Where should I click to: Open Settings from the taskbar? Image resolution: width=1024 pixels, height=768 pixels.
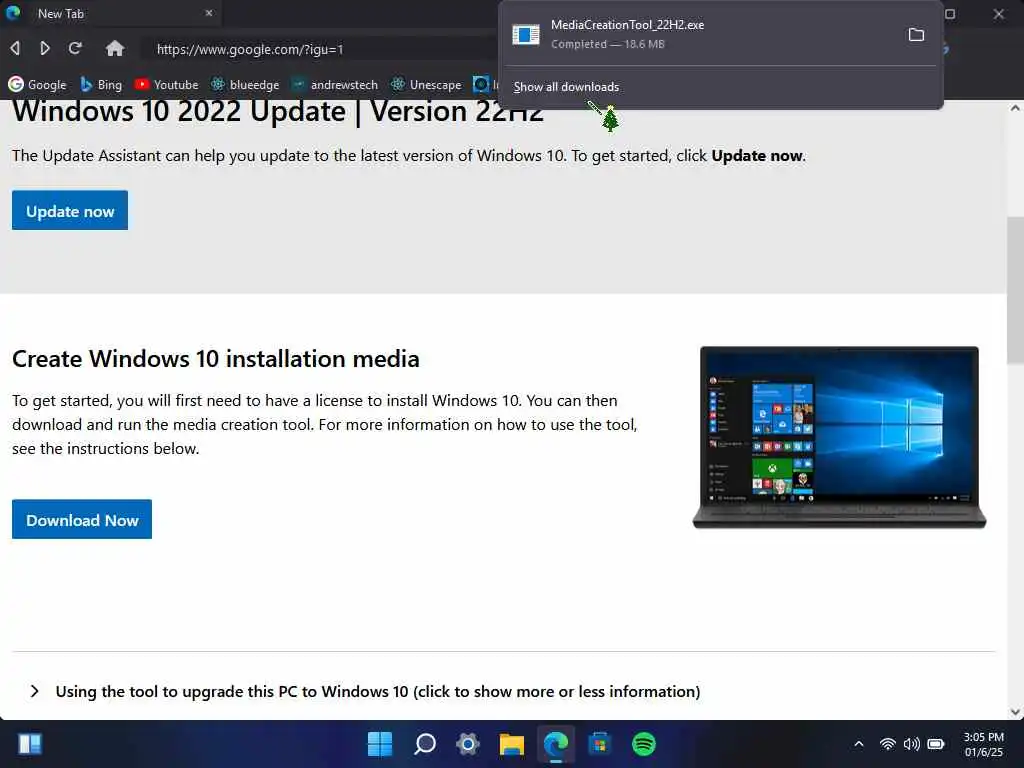(468, 744)
